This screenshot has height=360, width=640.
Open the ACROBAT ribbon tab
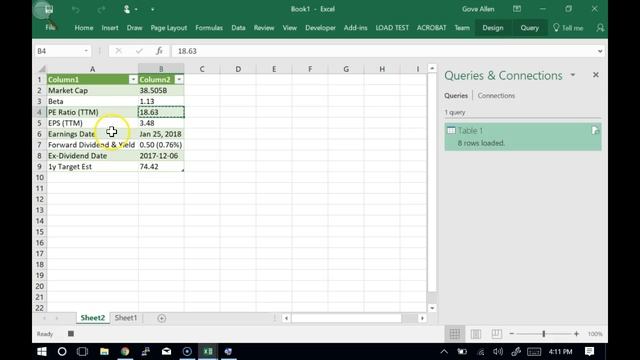coord(431,28)
